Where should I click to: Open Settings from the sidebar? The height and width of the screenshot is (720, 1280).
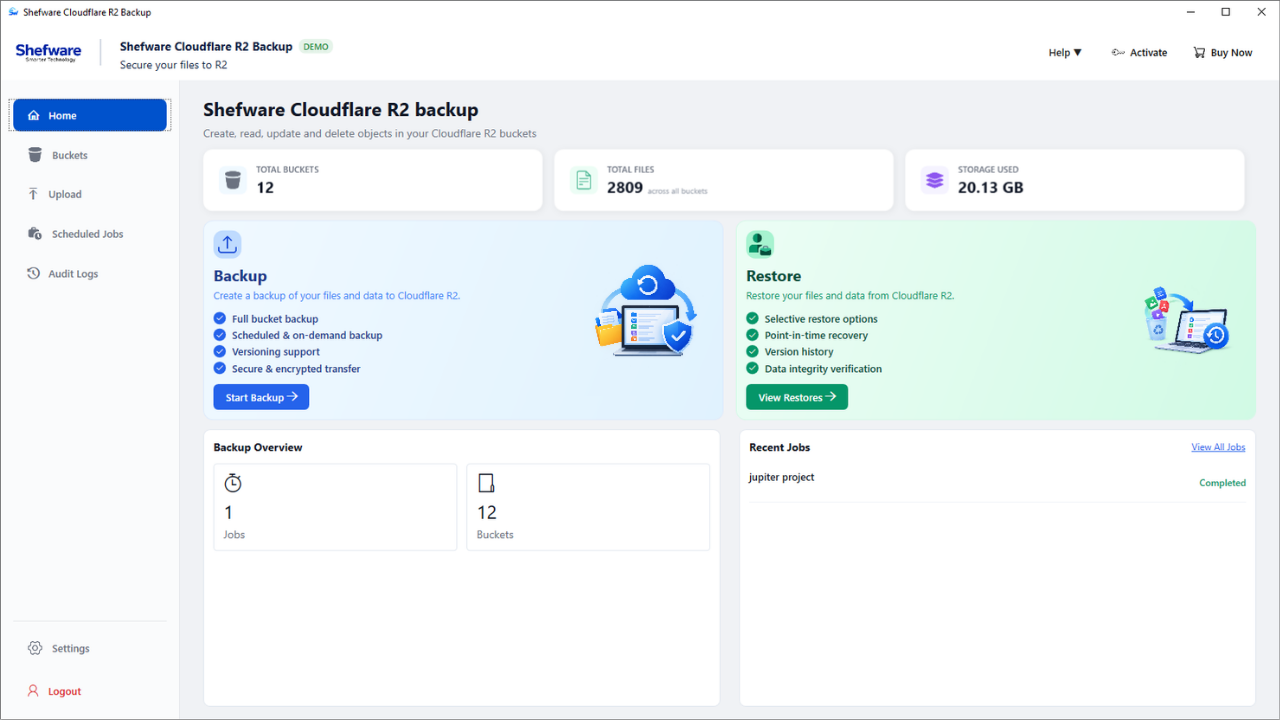coord(91,648)
